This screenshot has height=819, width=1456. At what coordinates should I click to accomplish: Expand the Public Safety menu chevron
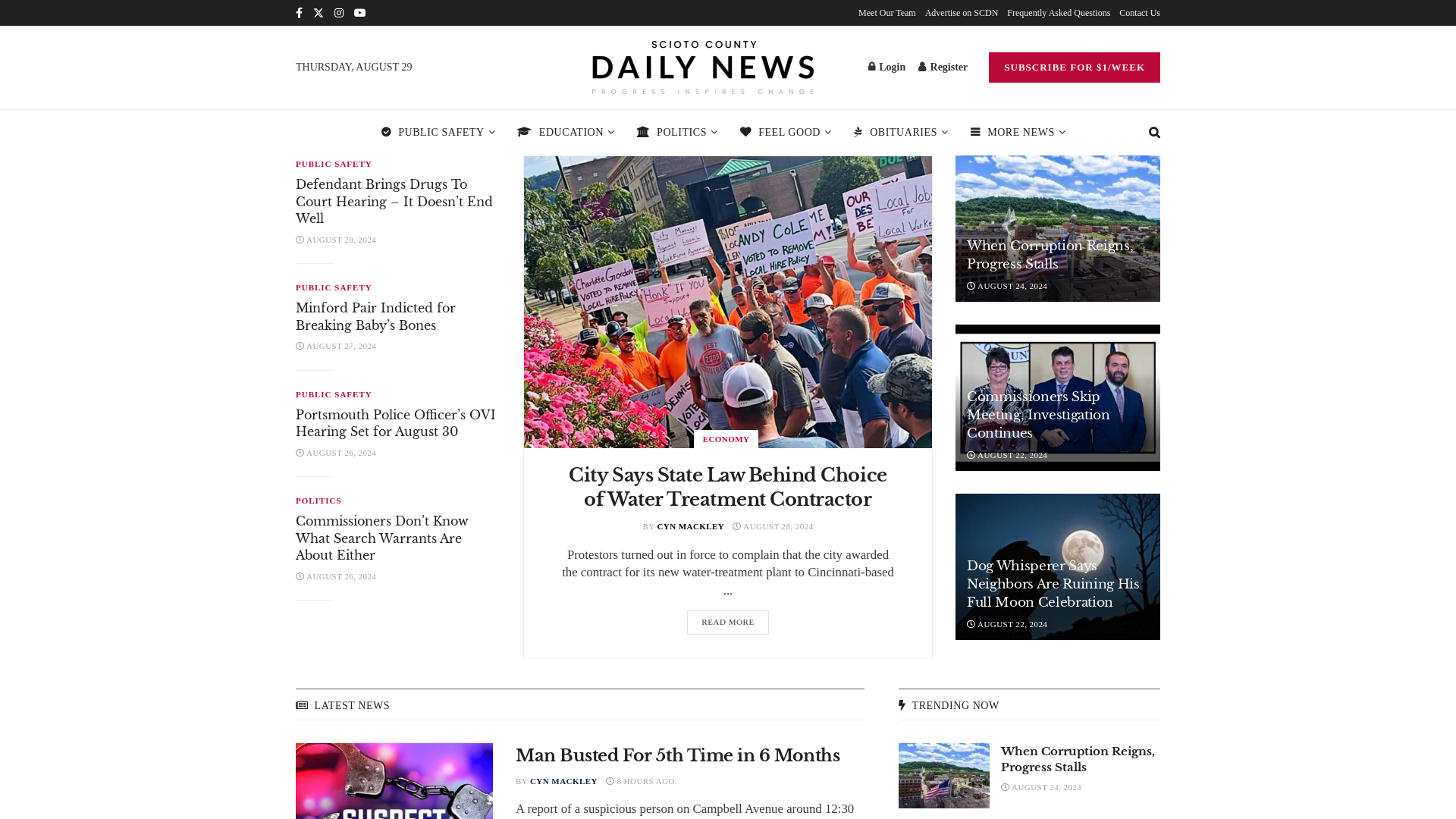(x=491, y=132)
